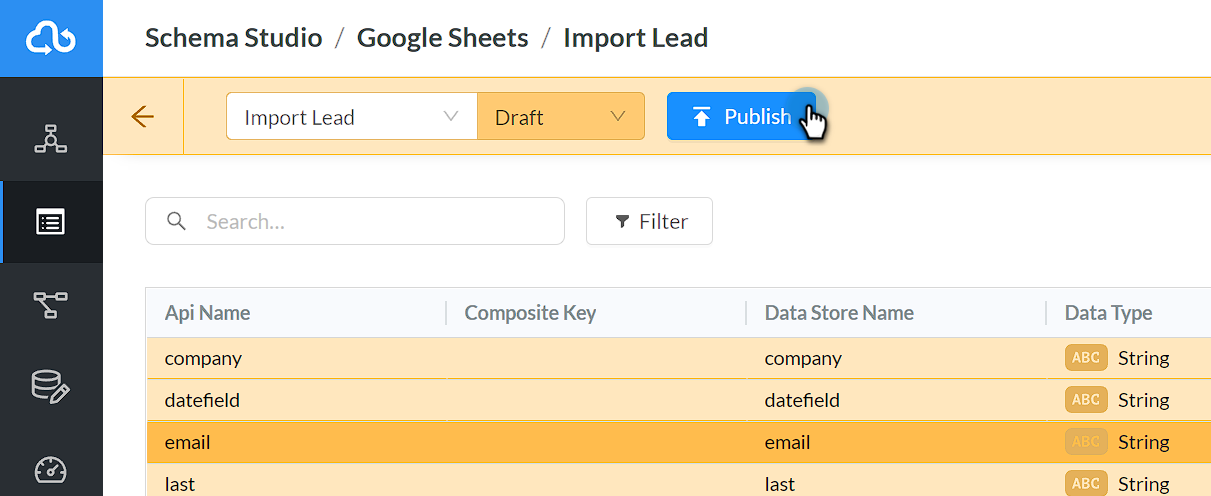Viewport: 1211px width, 496px height.
Task: Click the search magnifier icon
Action: [x=177, y=221]
